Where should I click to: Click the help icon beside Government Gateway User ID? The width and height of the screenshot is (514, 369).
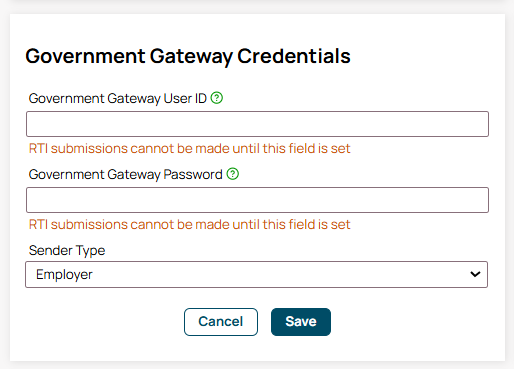tap(217, 98)
